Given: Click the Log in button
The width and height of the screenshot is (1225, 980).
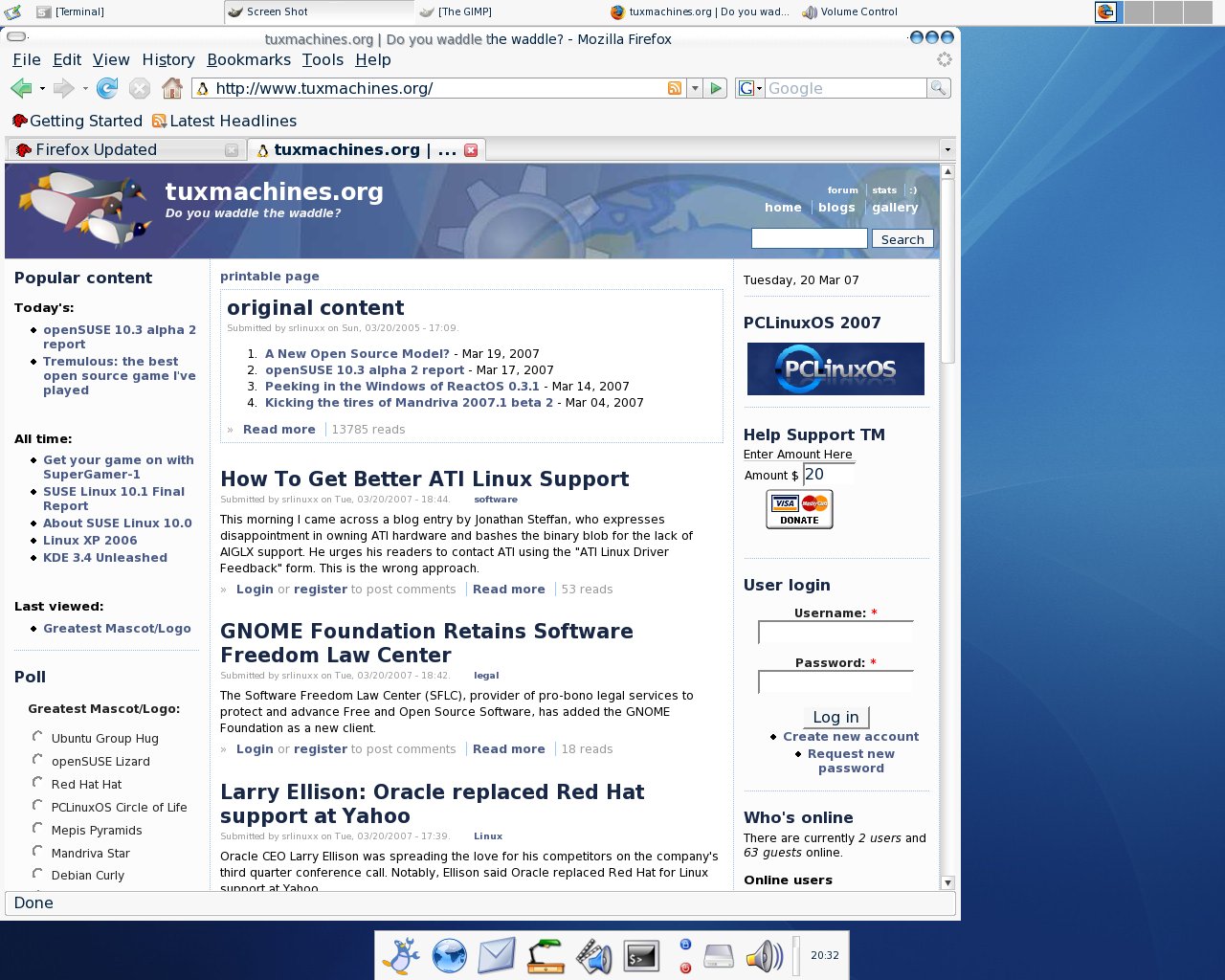Looking at the screenshot, I should point(835,717).
